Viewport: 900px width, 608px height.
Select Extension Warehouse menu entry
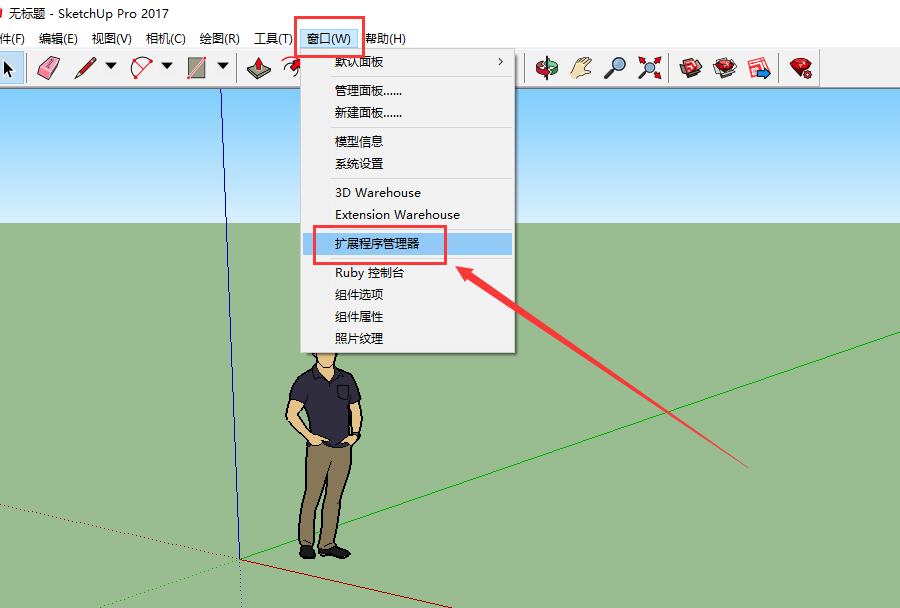click(x=406, y=215)
